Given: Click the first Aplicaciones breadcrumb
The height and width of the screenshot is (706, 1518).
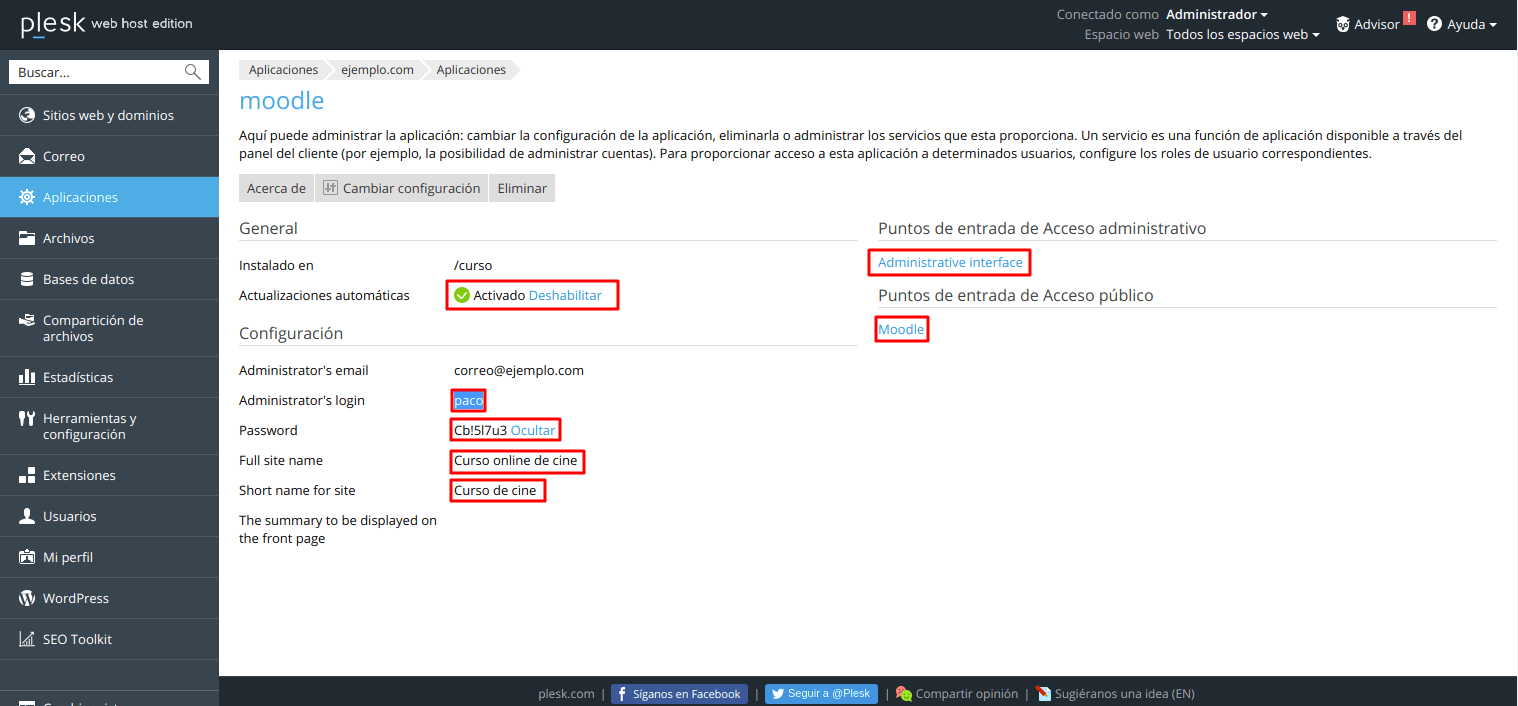Looking at the screenshot, I should point(283,70).
